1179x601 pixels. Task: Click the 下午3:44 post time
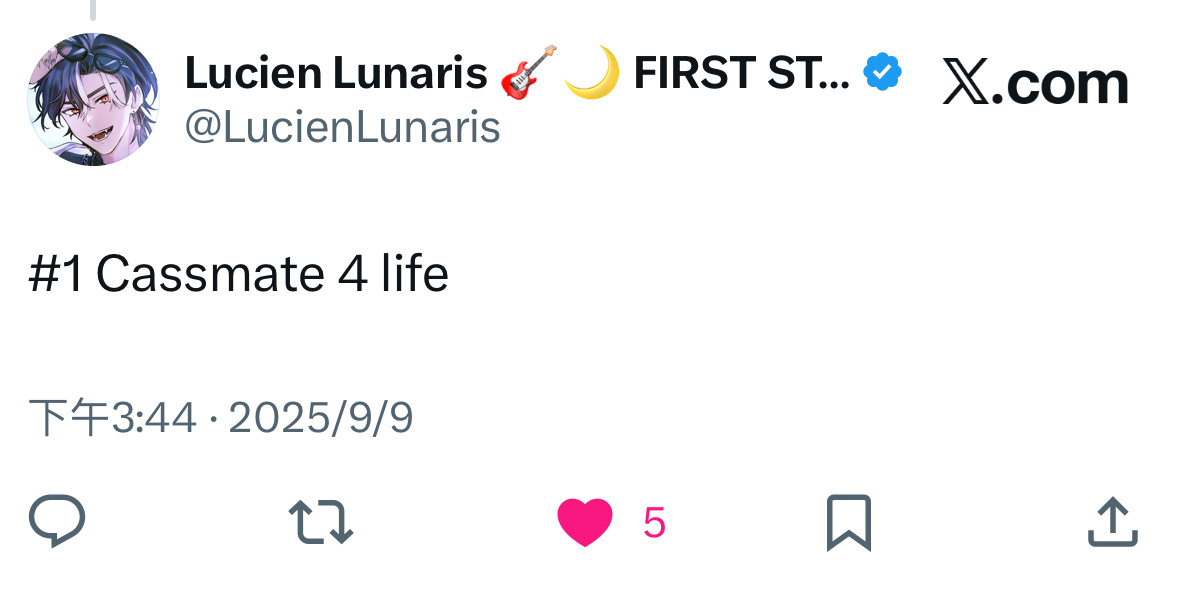(112, 418)
